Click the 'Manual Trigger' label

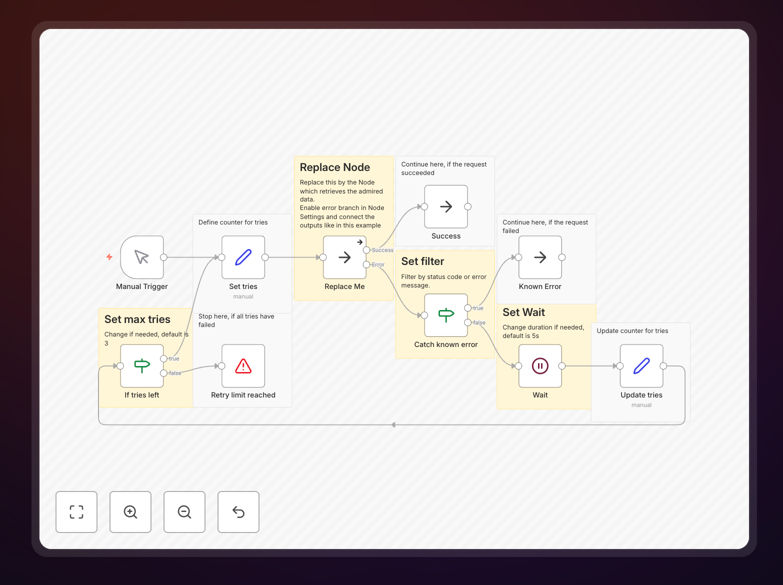(142, 286)
